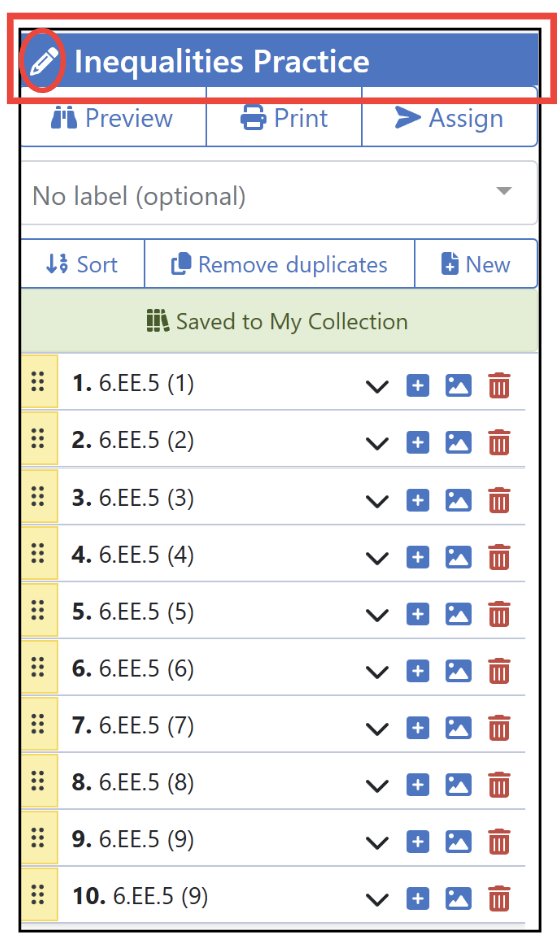Expand question 10 chevron arrow
This screenshot has height=936, width=560.
(377, 900)
